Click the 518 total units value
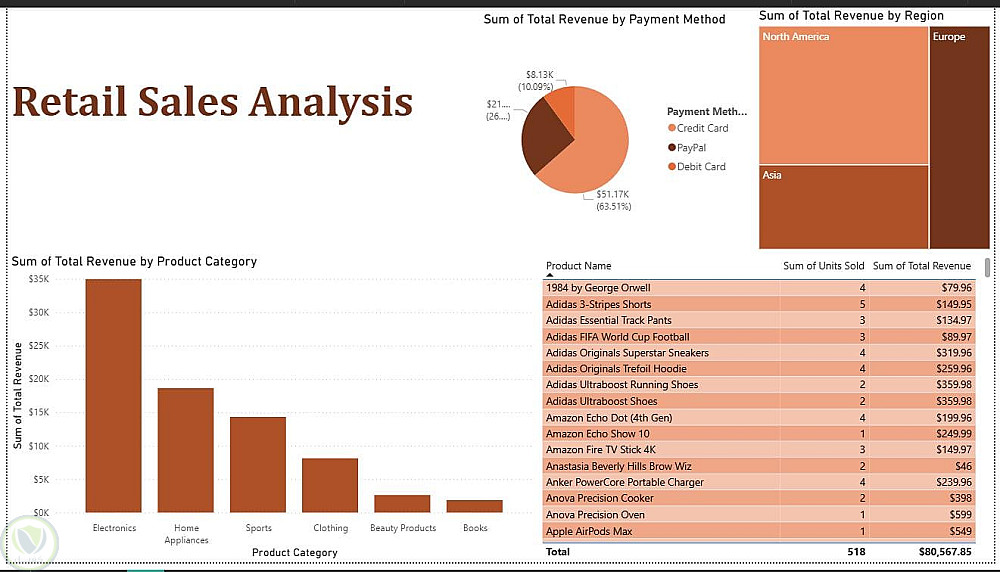Screen dimensions: 1000x572 click(x=857, y=552)
